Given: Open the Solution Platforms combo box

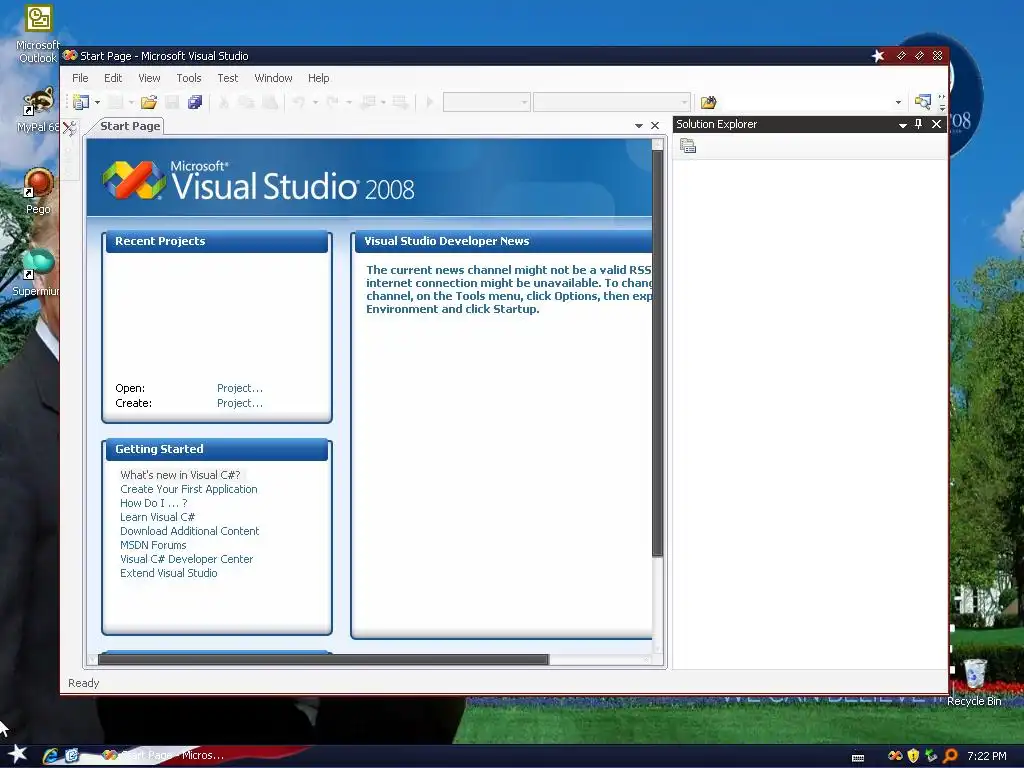Looking at the screenshot, I should 612,102.
